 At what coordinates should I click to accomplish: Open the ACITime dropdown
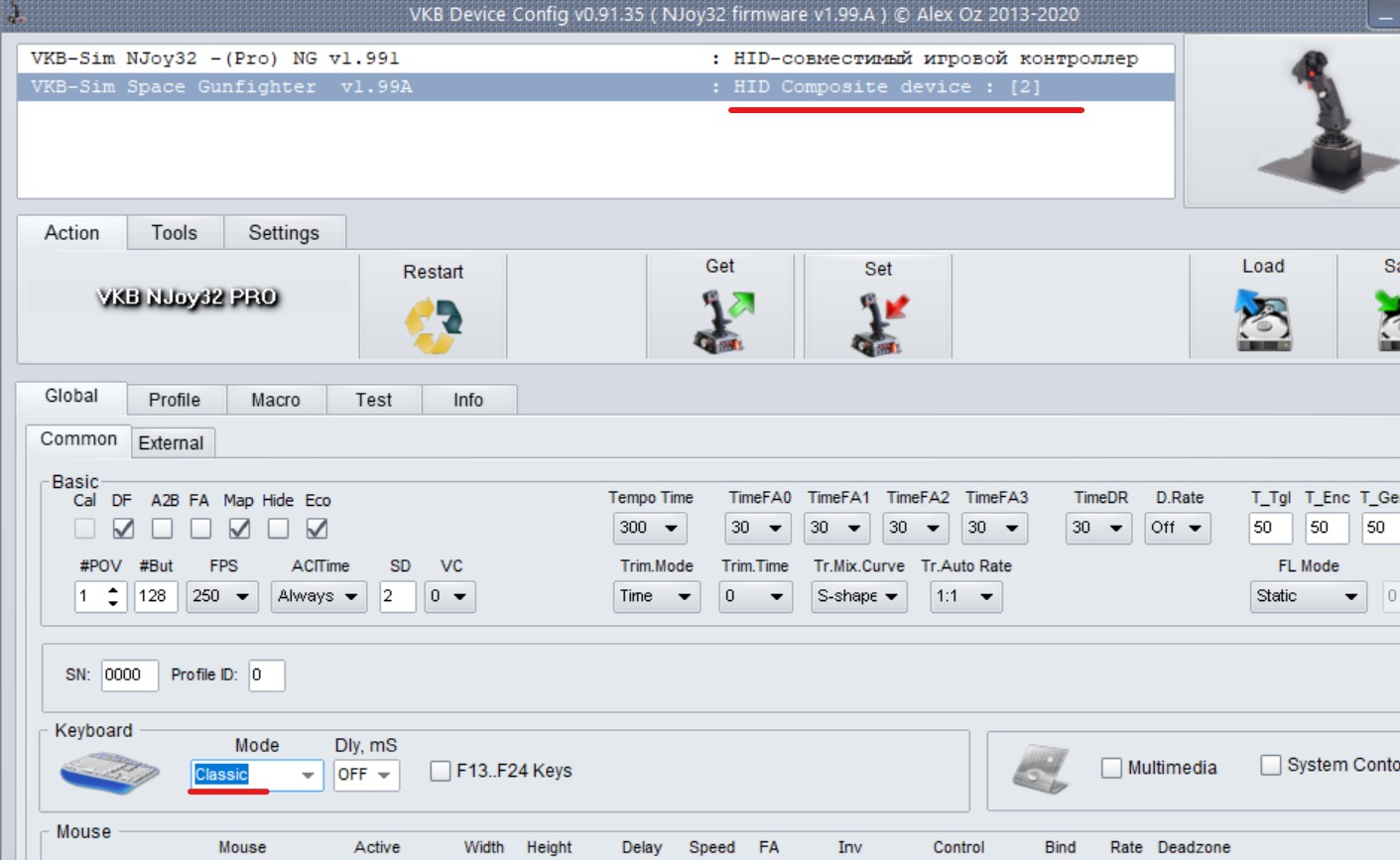[318, 596]
